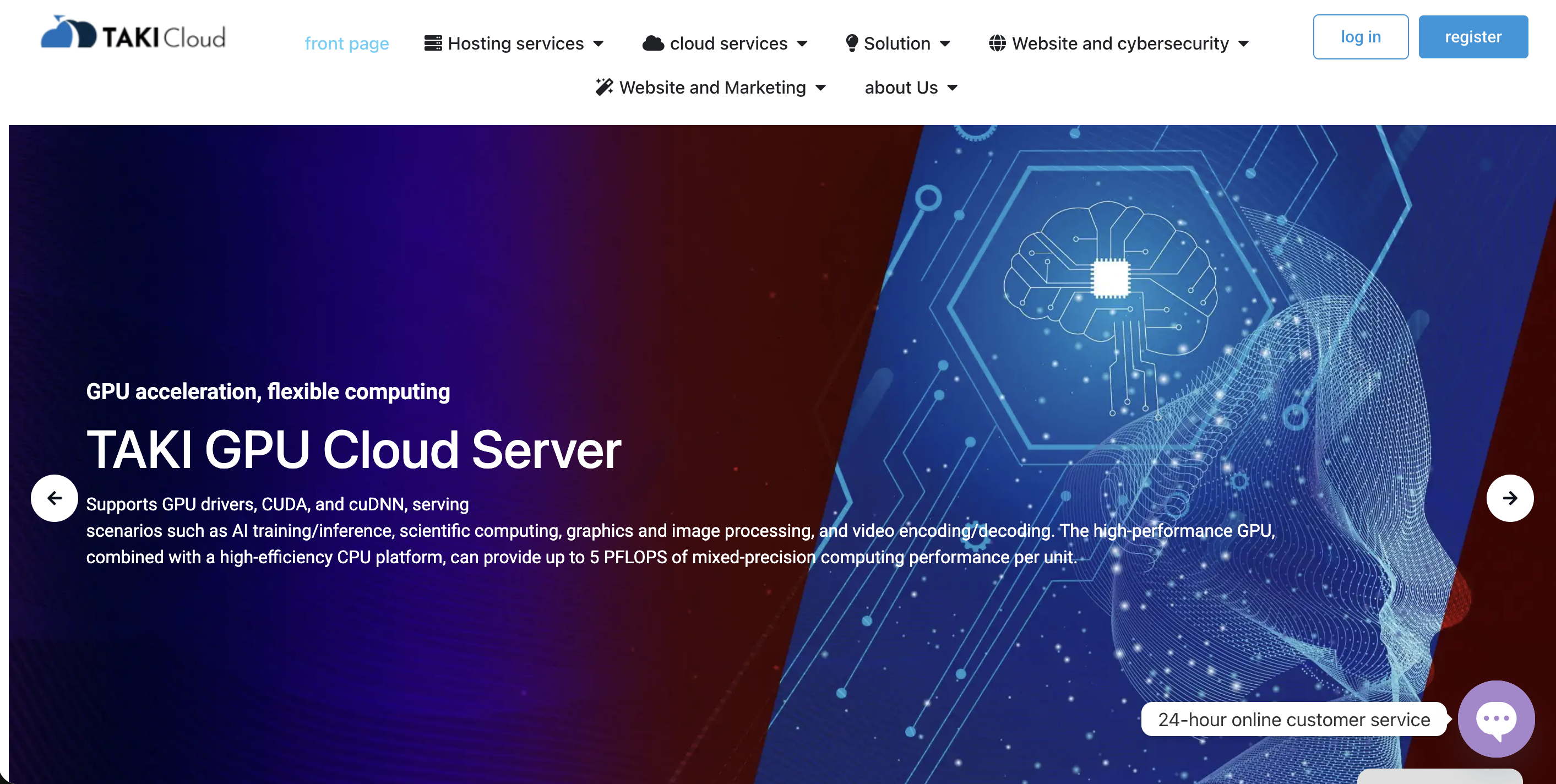The width and height of the screenshot is (1556, 784).
Task: Expand the about Us dropdown arrow
Action: pos(953,88)
